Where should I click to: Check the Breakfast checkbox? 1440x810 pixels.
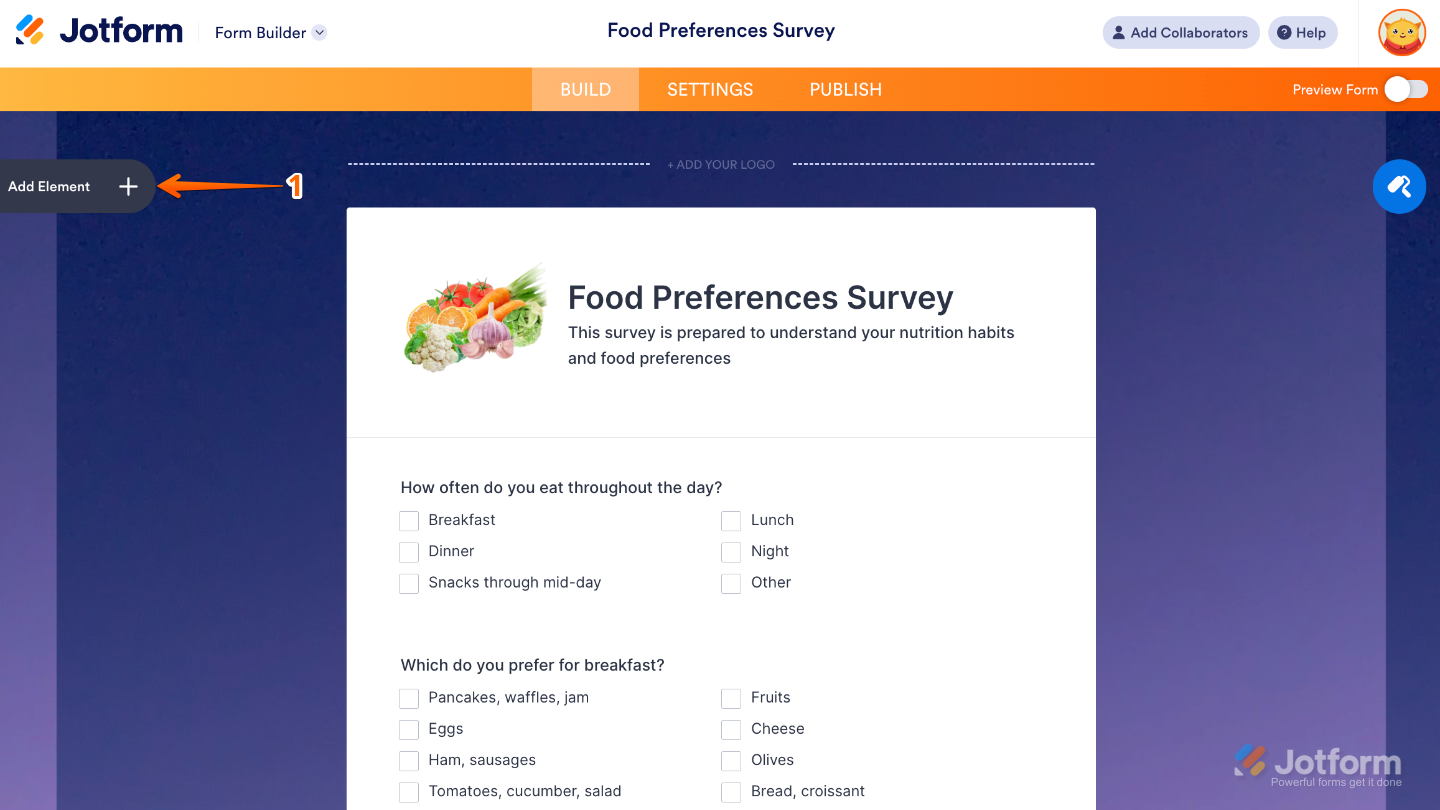pos(409,521)
